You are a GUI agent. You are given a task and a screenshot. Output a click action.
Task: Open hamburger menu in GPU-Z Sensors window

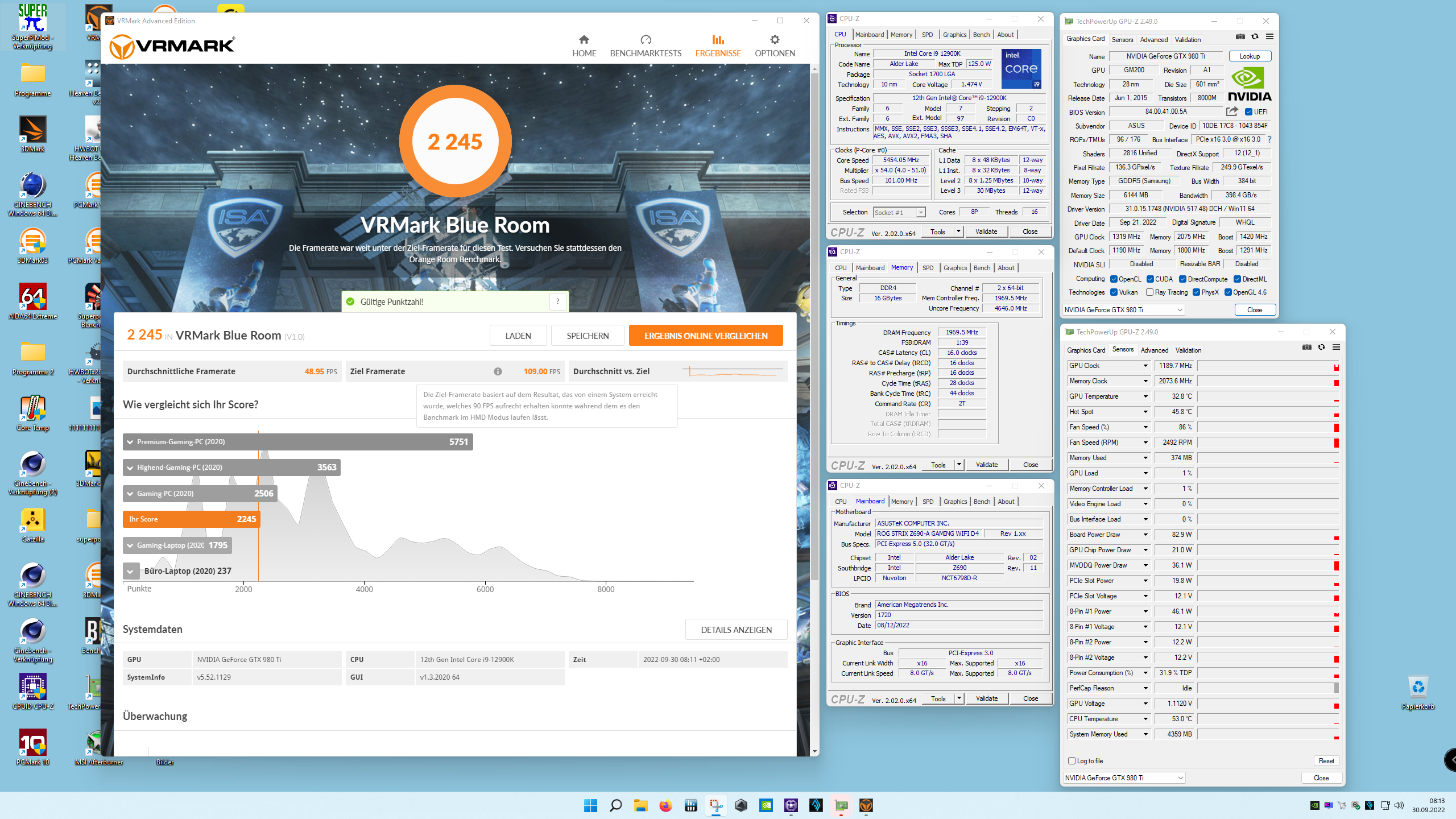[1336, 348]
